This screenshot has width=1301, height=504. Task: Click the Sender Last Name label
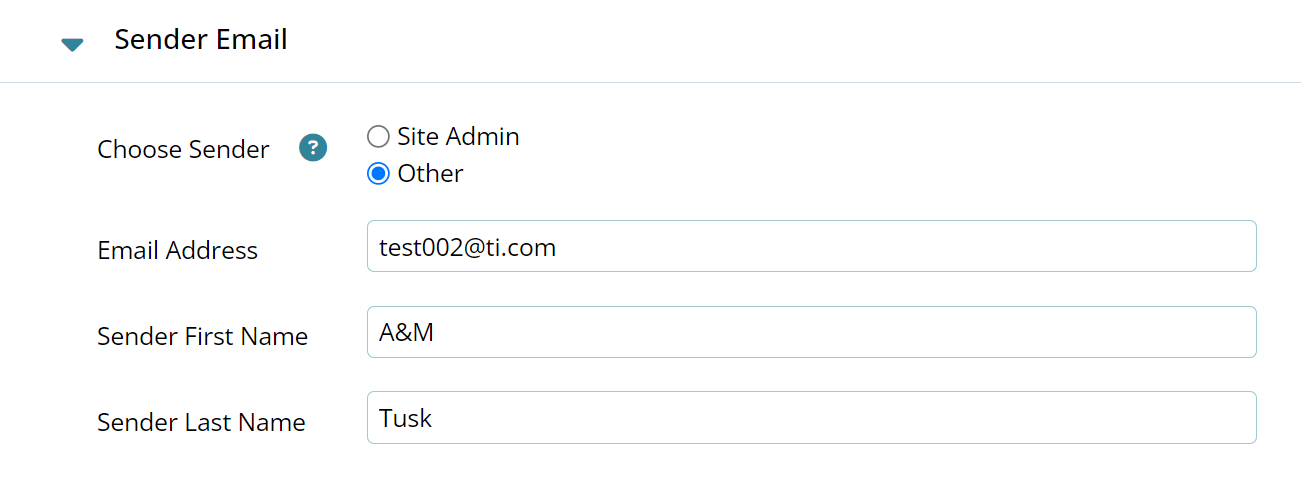coord(201,422)
